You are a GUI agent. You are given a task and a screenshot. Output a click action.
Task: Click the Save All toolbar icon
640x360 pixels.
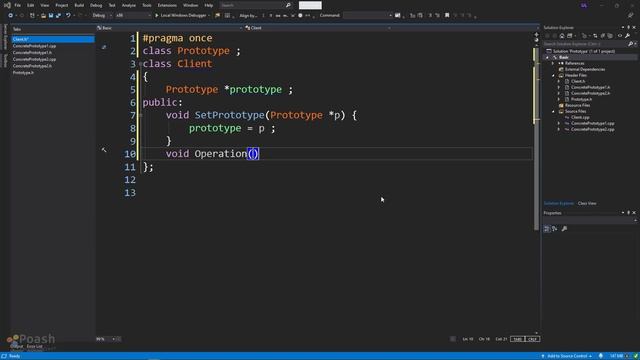(58, 16)
